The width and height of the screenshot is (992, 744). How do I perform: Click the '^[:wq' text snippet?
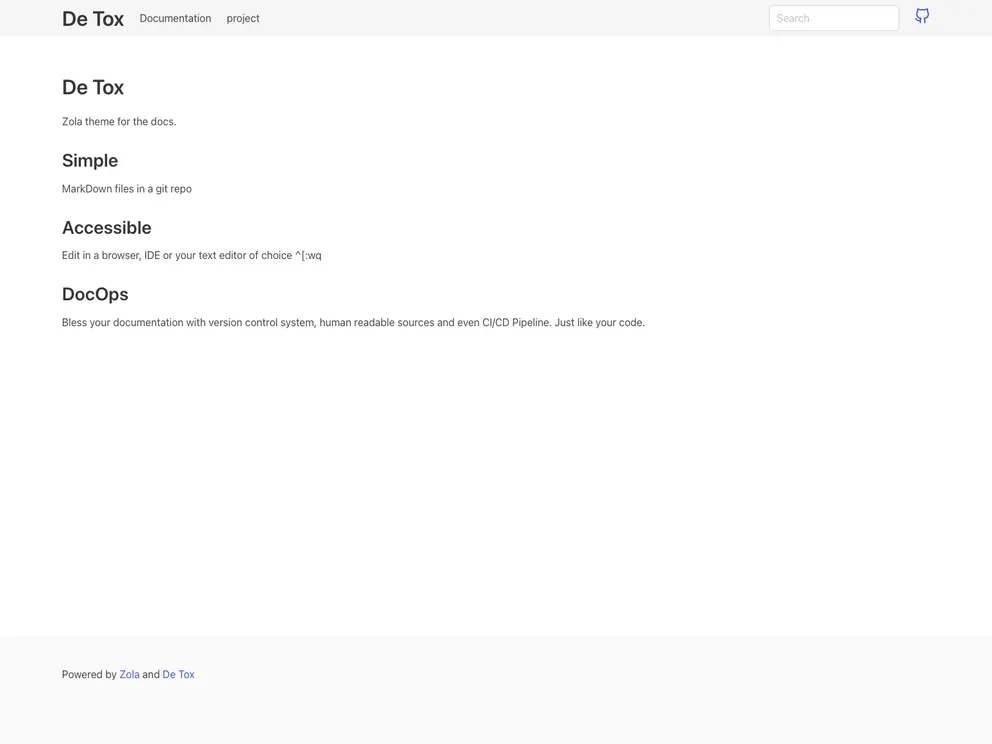click(x=308, y=255)
